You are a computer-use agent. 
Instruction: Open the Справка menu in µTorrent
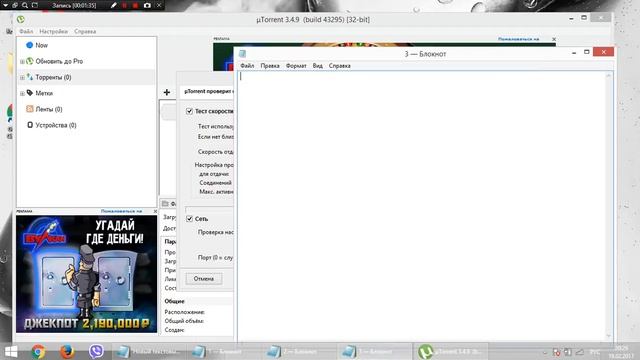pyautogui.click(x=85, y=31)
